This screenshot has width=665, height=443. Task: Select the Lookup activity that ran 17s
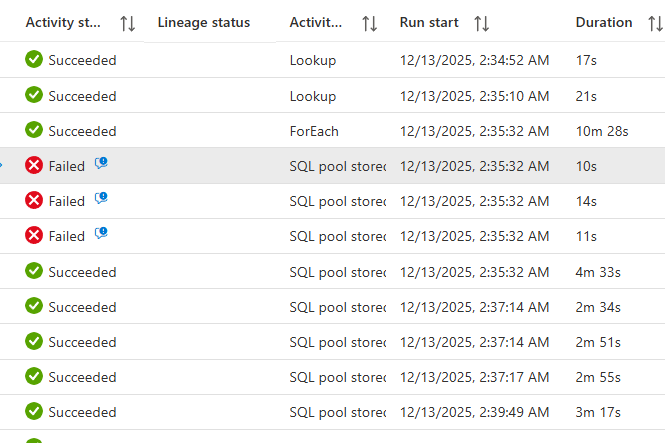pos(312,60)
